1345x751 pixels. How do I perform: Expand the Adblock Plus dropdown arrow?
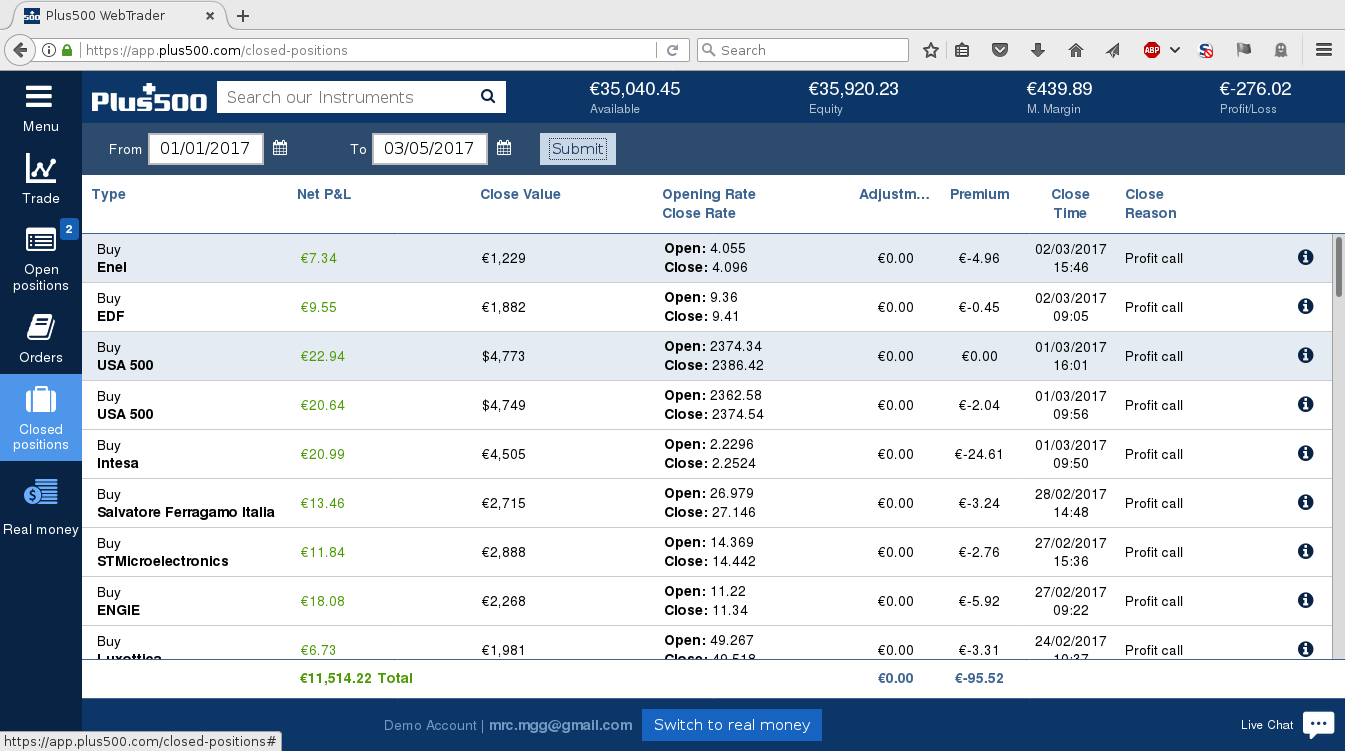click(x=1175, y=50)
